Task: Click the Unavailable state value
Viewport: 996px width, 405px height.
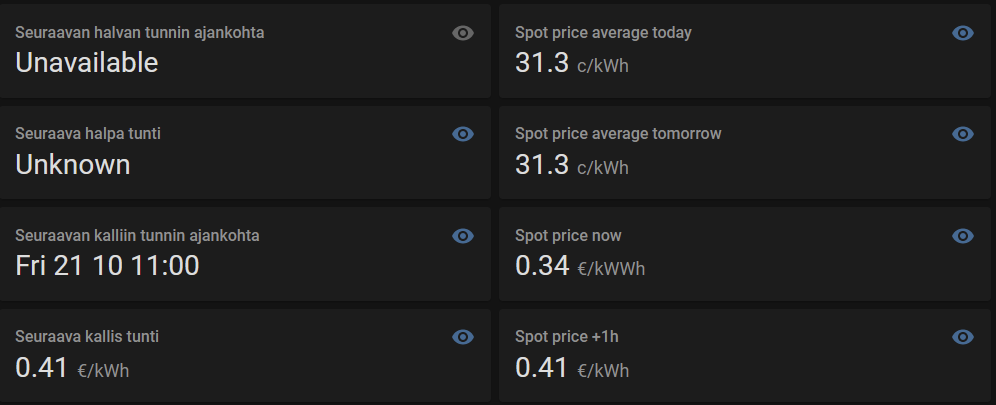Action: [87, 63]
